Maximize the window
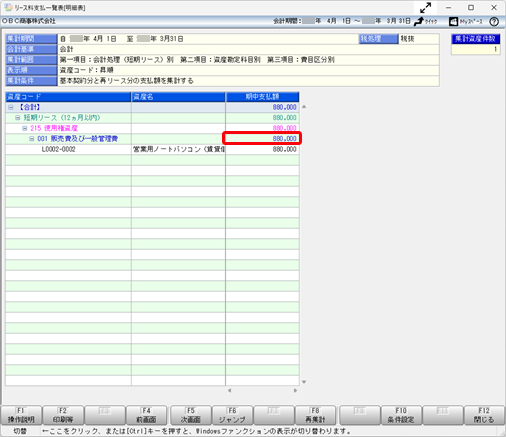Screen dimensions: 506x437 coord(471,8)
